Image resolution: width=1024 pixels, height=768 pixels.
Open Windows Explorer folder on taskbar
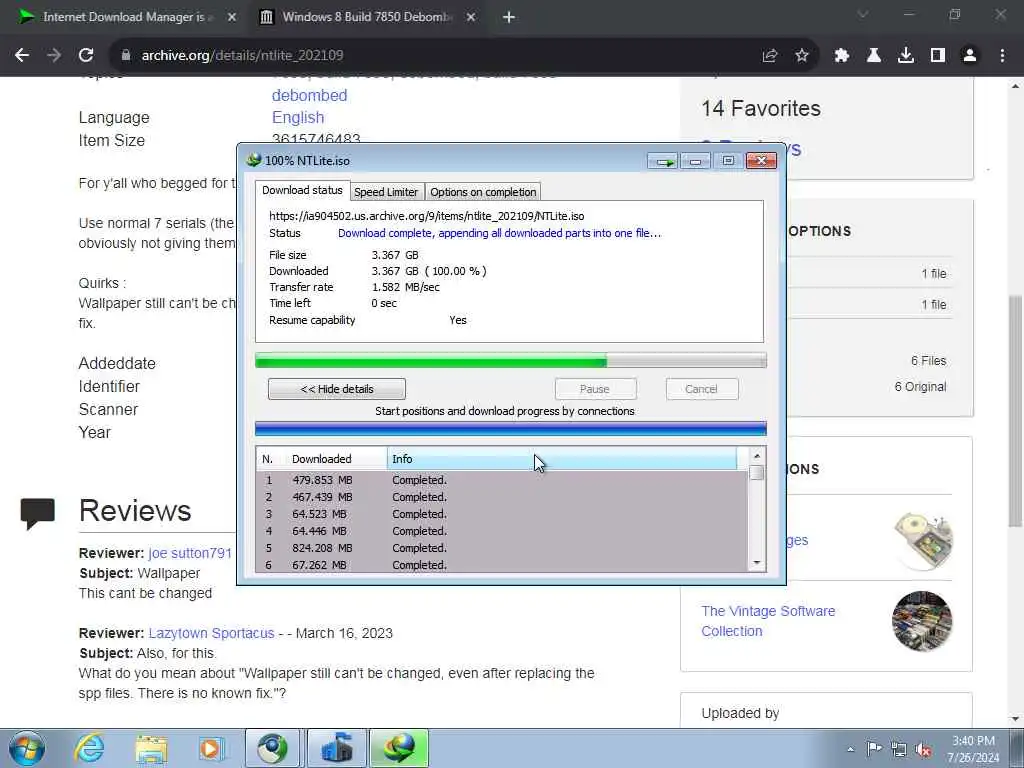[152, 748]
